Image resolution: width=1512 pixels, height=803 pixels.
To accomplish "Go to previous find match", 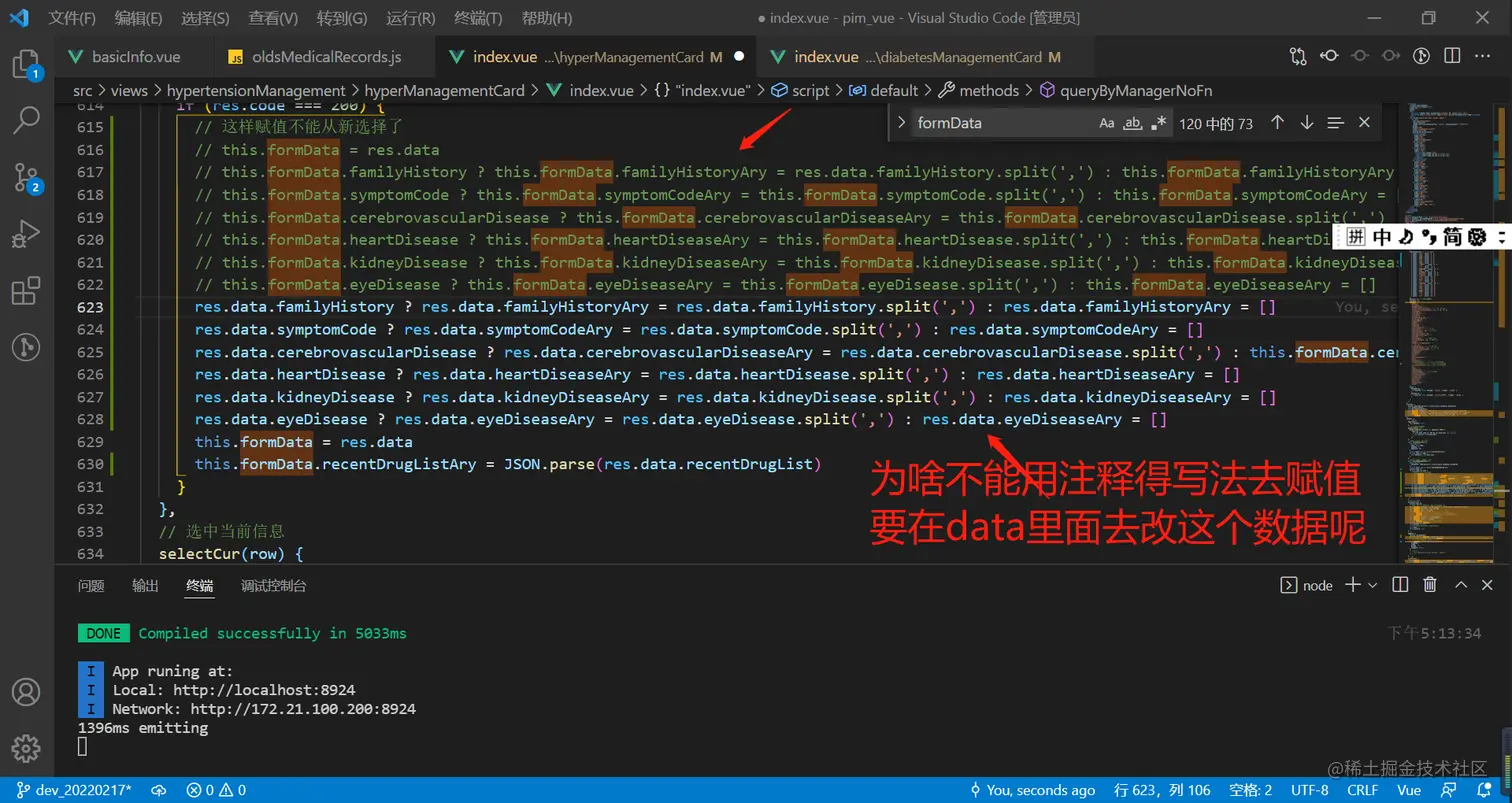I will tap(1277, 123).
